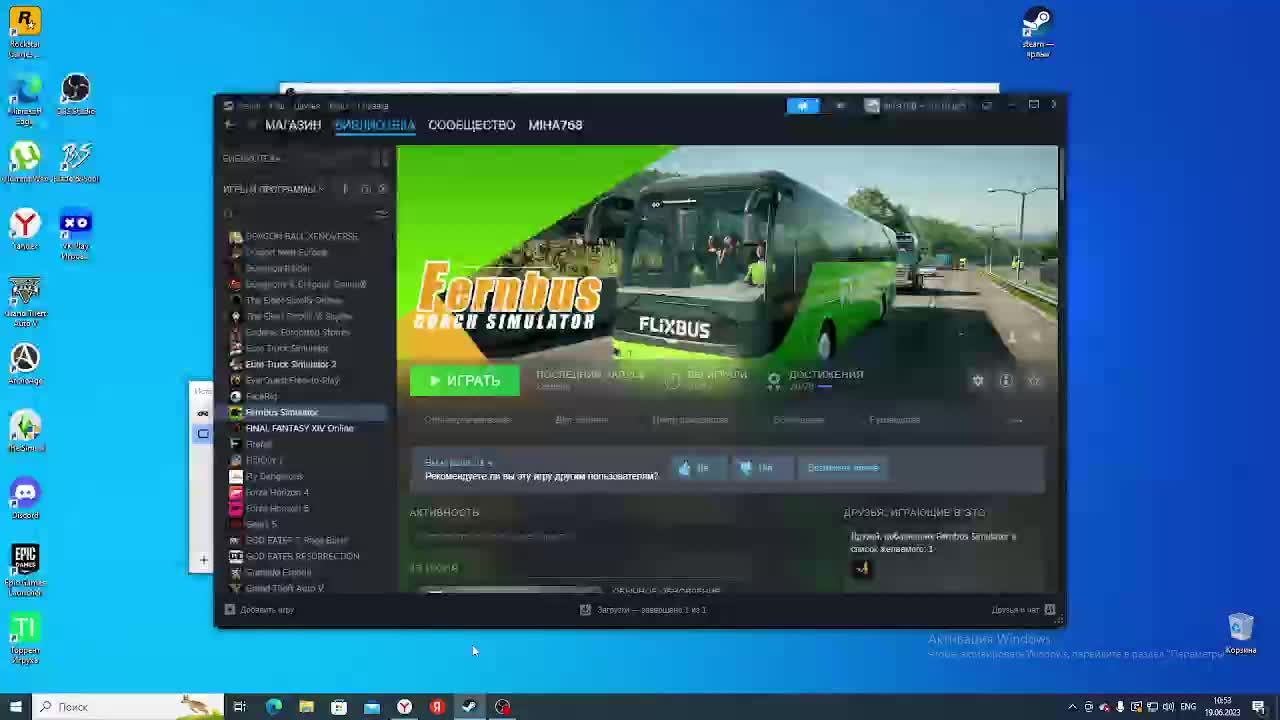Open Друзья и чат in the footer
The image size is (1280, 720).
[x=1023, y=609]
